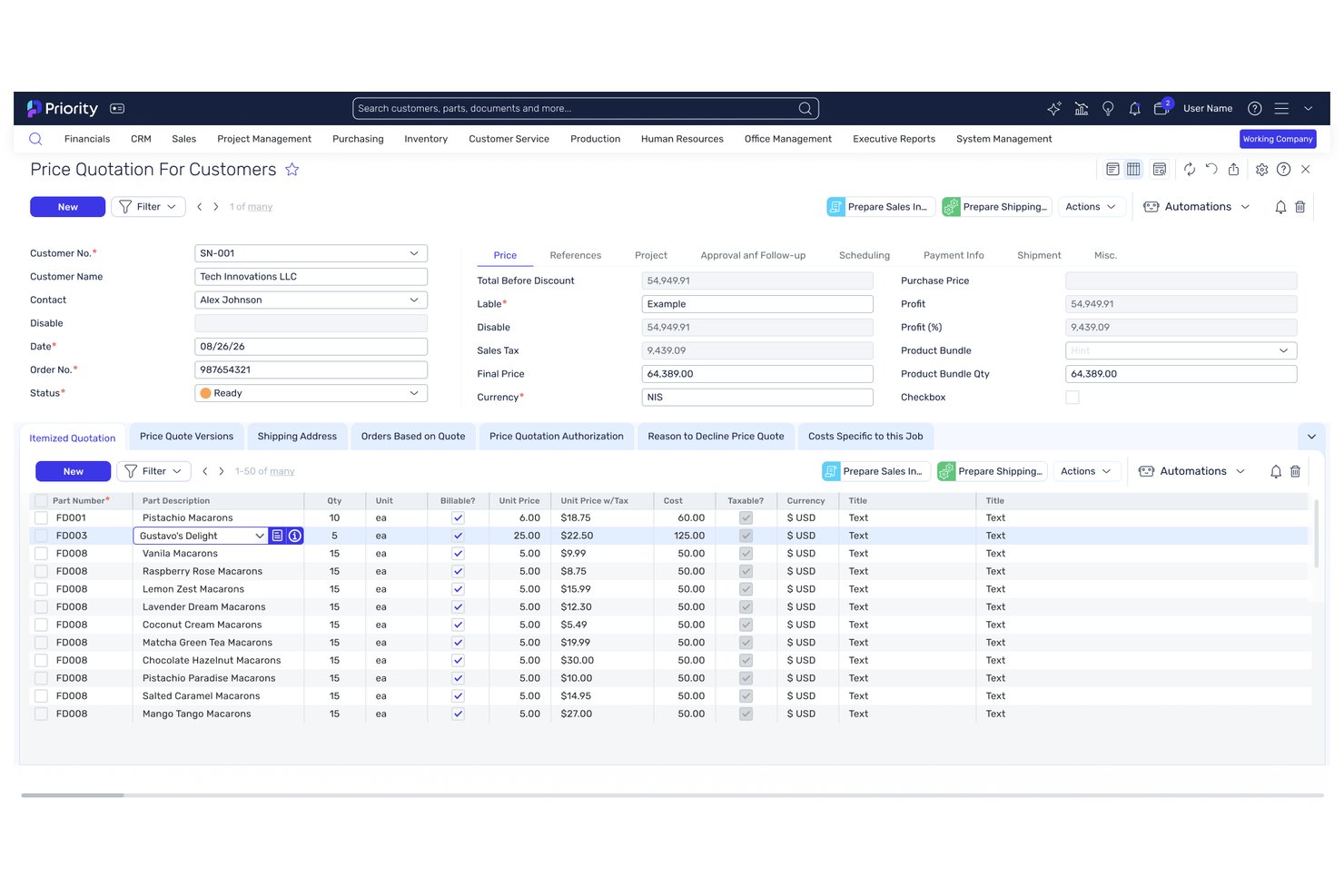1344x896 pixels.
Task: Switch to form view layout icon
Action: point(1112,169)
